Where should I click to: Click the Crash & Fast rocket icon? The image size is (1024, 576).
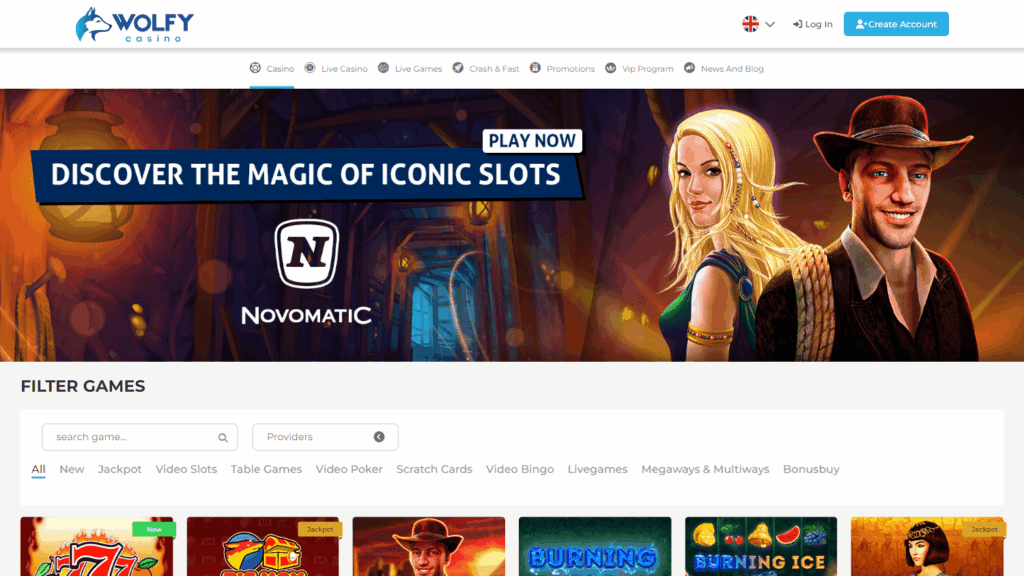[458, 68]
